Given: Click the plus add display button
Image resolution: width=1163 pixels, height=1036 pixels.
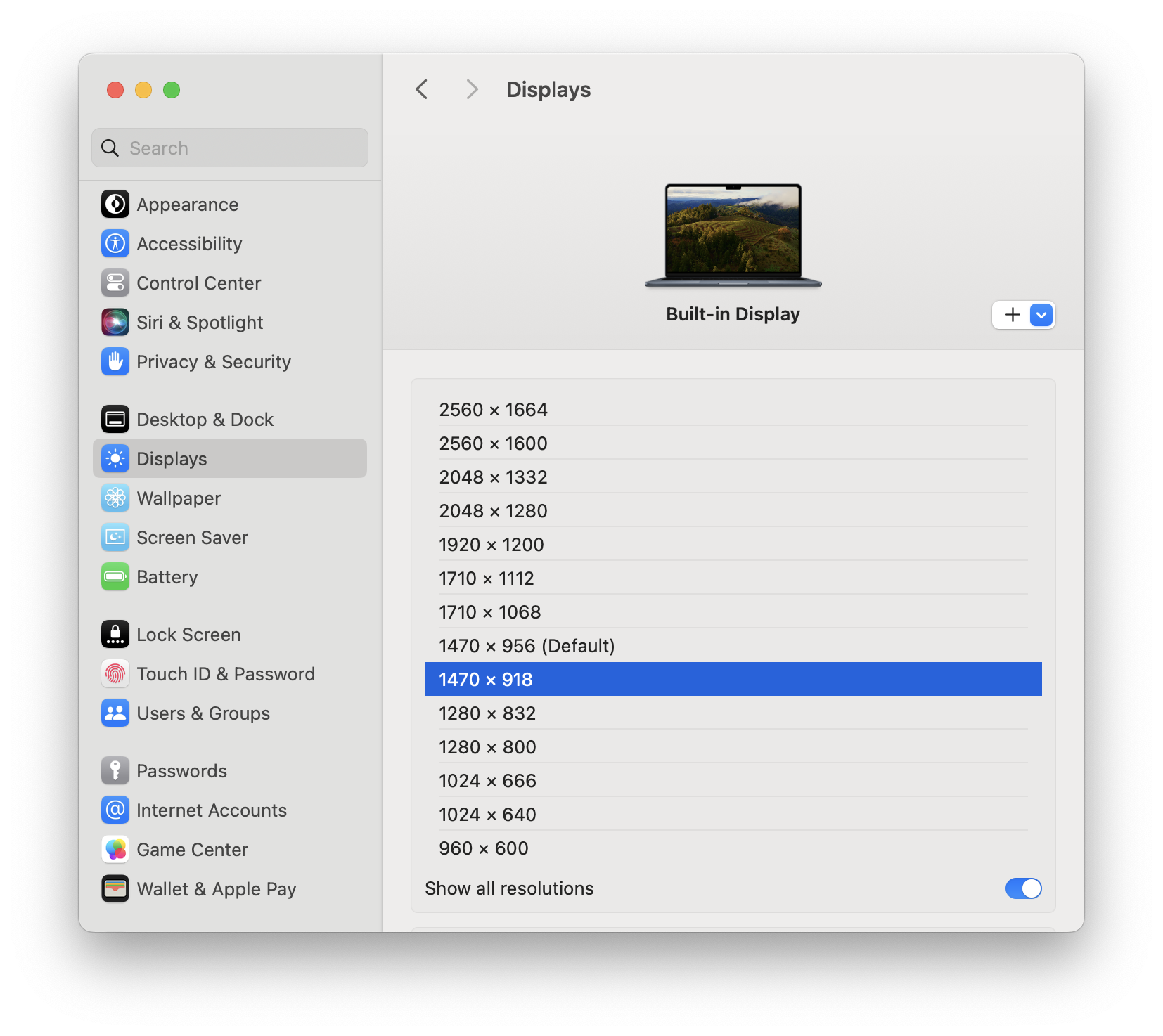Looking at the screenshot, I should 1012,315.
